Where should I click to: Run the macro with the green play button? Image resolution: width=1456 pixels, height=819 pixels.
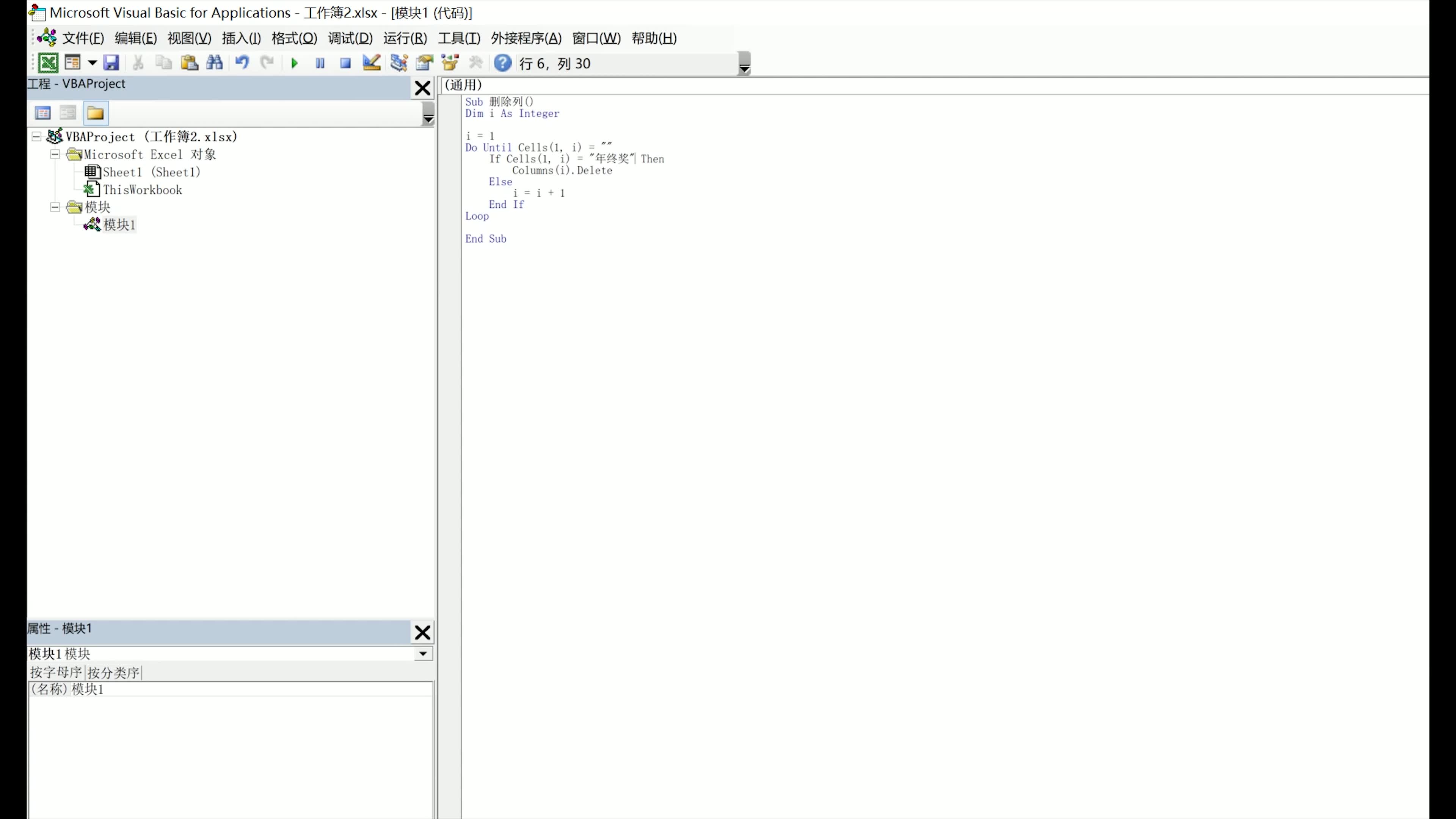295,63
